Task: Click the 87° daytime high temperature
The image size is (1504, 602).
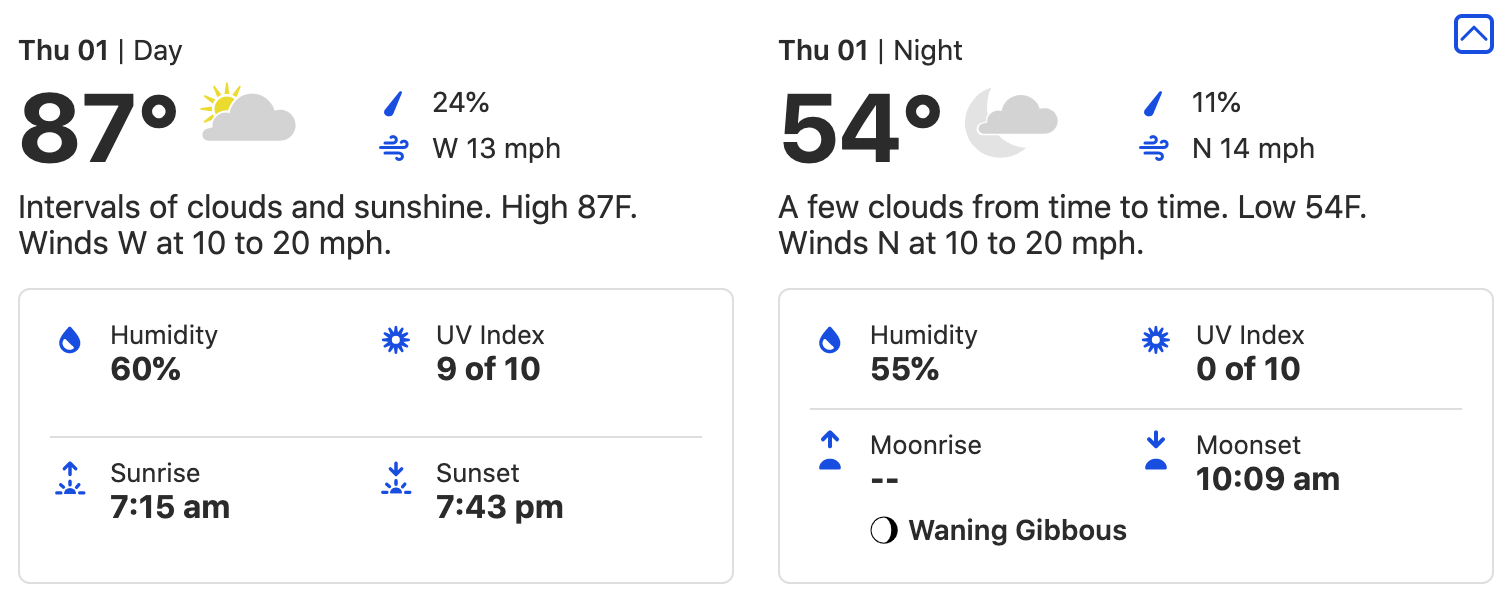Action: [99, 130]
